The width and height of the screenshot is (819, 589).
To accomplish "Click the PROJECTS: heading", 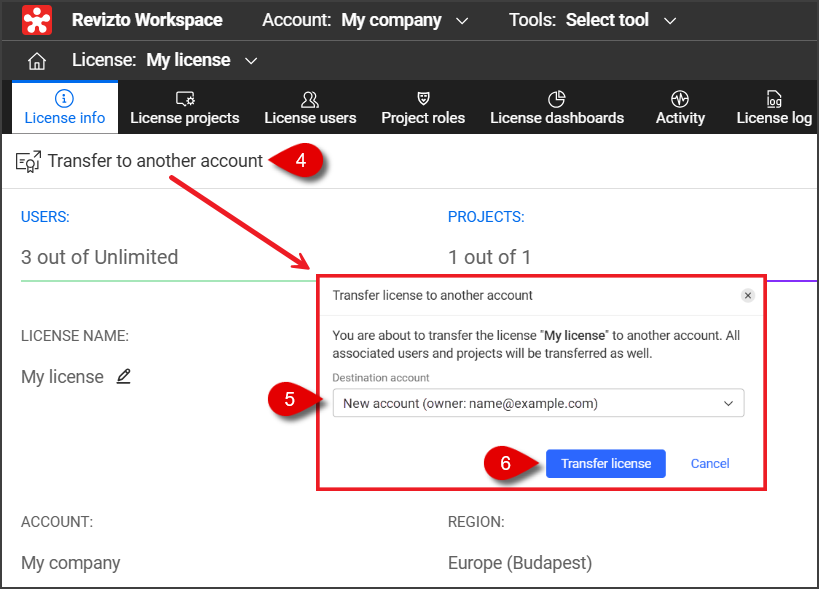I will tap(486, 217).
